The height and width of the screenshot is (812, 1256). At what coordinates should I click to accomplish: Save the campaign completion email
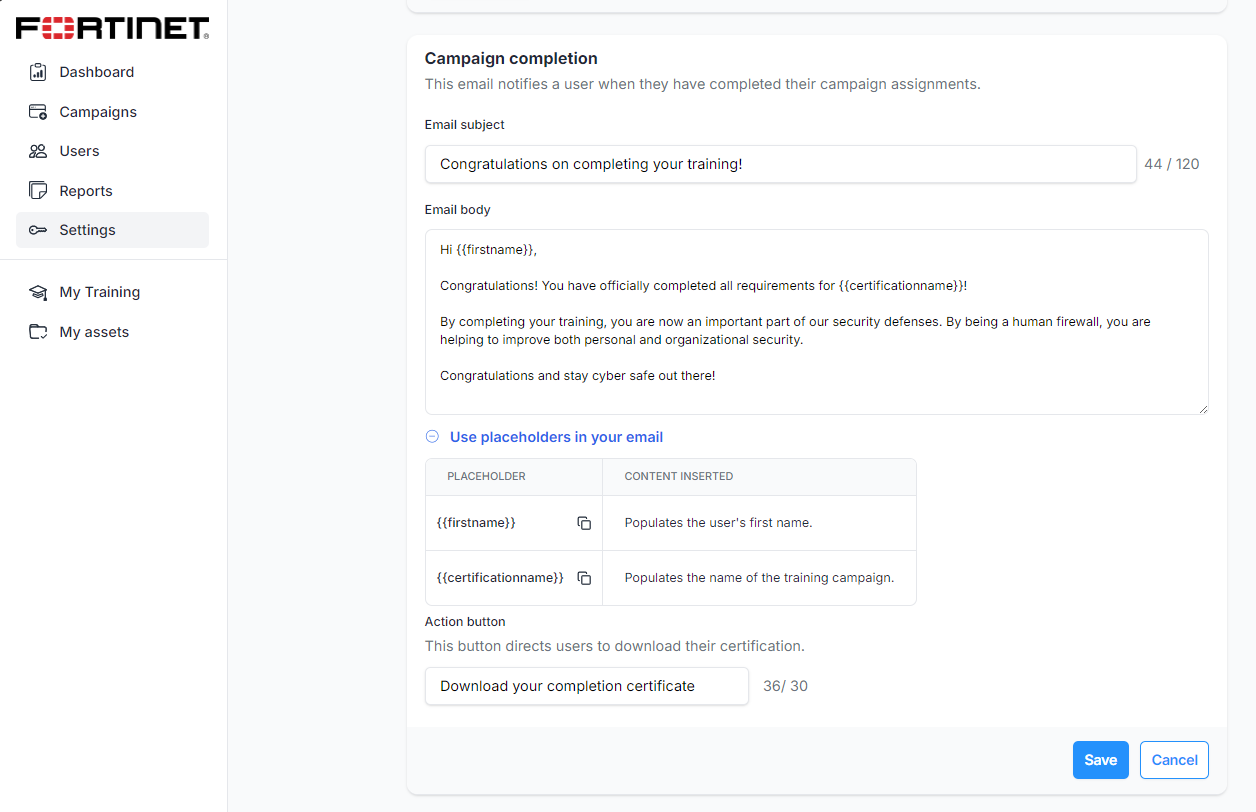(1100, 760)
